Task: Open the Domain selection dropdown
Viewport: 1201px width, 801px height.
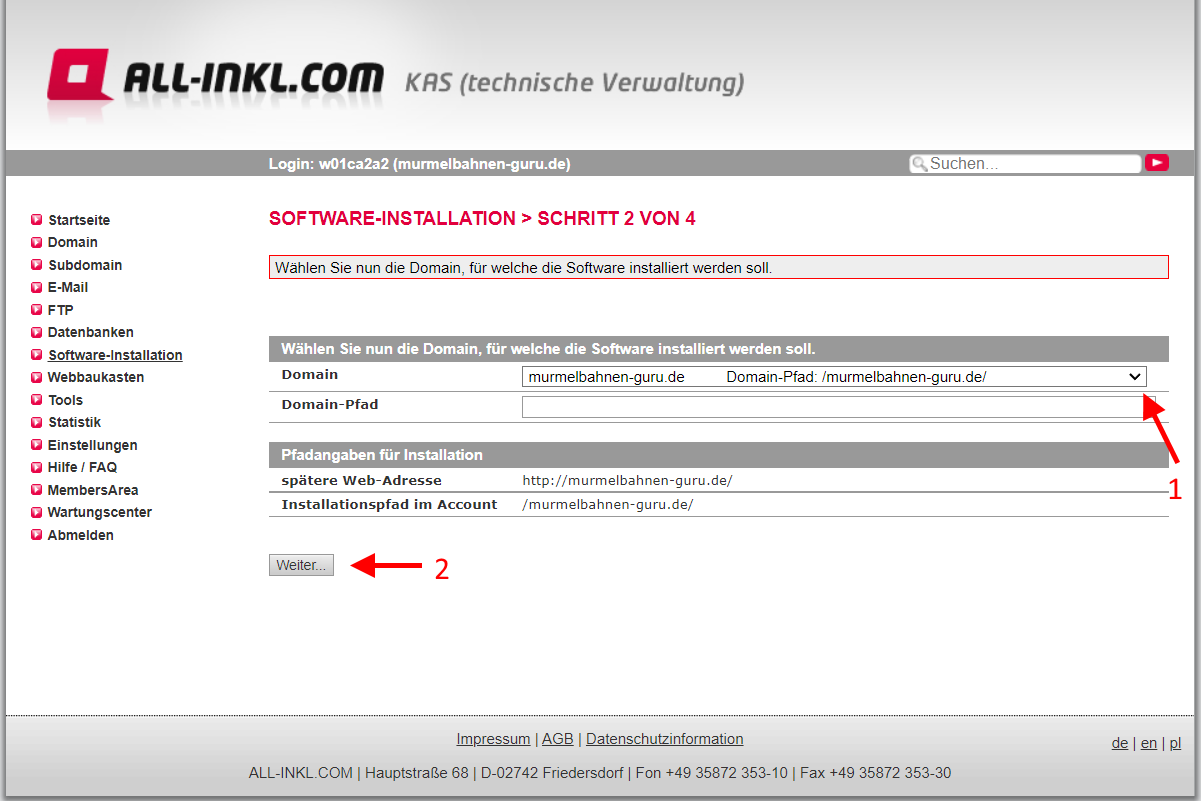Action: point(834,377)
